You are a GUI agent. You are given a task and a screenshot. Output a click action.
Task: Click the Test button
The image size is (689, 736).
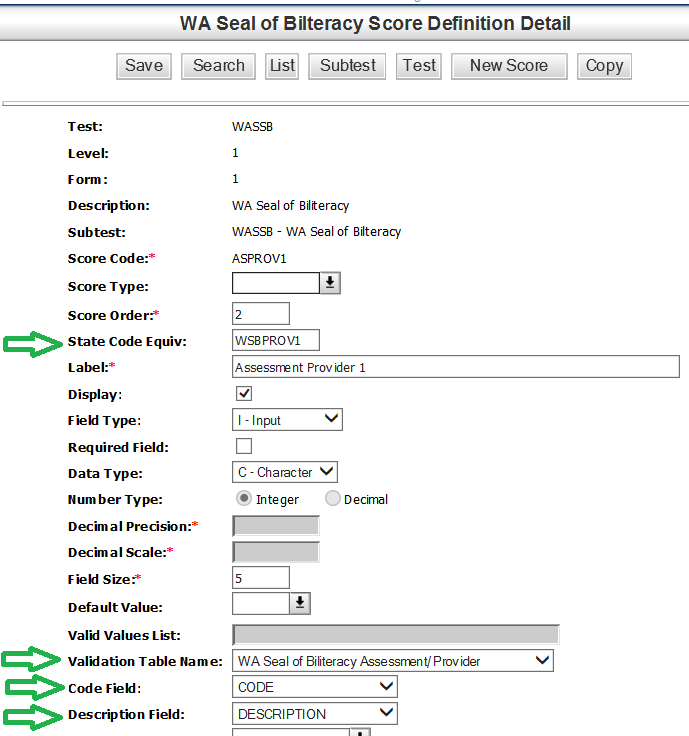point(419,66)
